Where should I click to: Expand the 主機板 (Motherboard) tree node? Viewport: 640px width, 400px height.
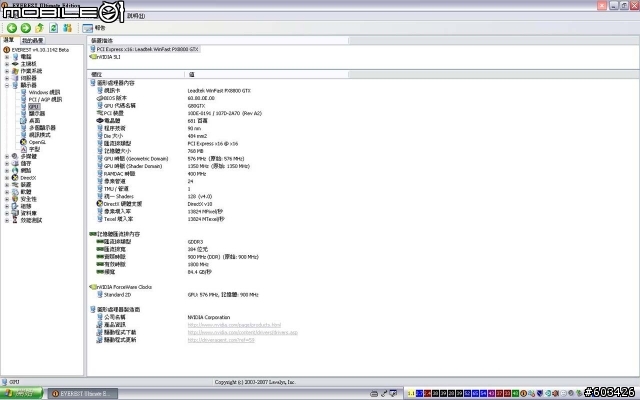[x=7, y=64]
